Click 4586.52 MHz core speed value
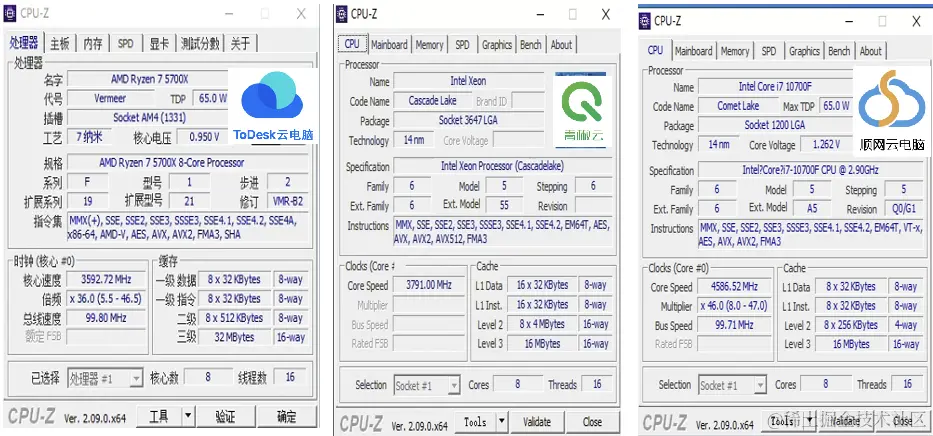Screen dimensions: 933x436 point(734,286)
